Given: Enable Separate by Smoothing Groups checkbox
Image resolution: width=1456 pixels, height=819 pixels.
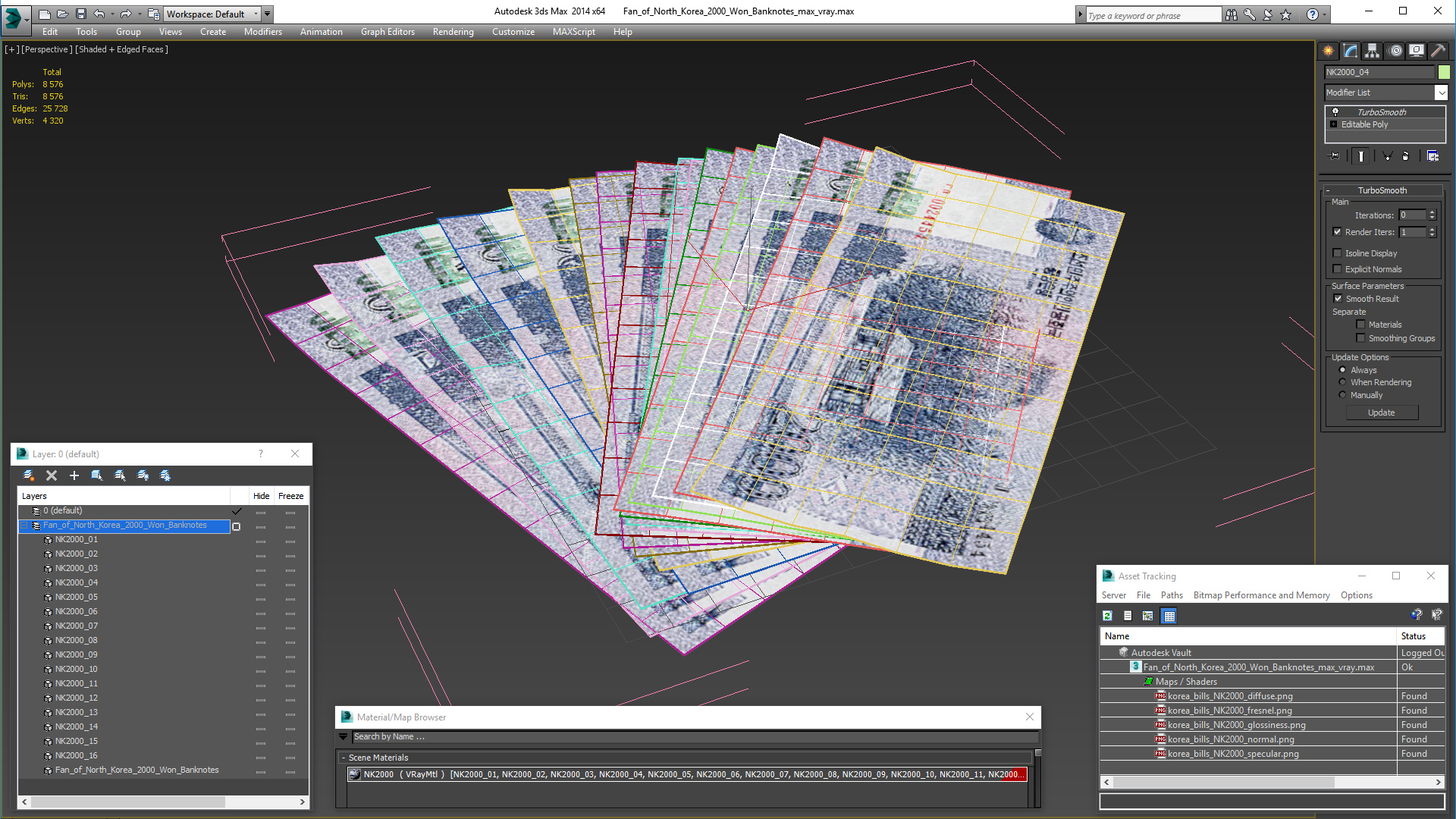Looking at the screenshot, I should coord(1360,338).
